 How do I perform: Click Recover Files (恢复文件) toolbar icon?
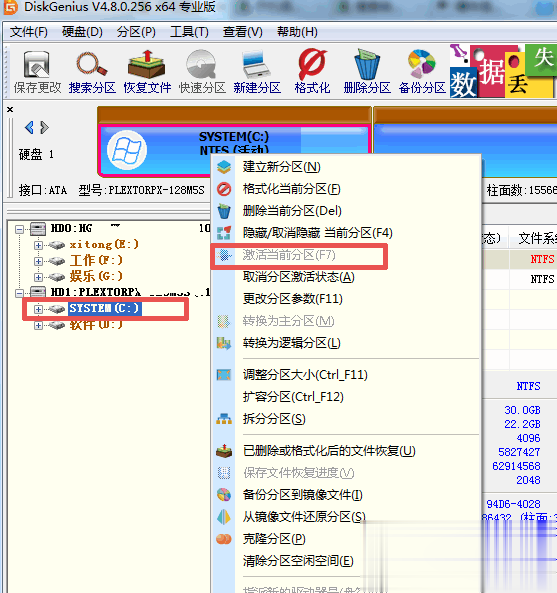click(147, 72)
